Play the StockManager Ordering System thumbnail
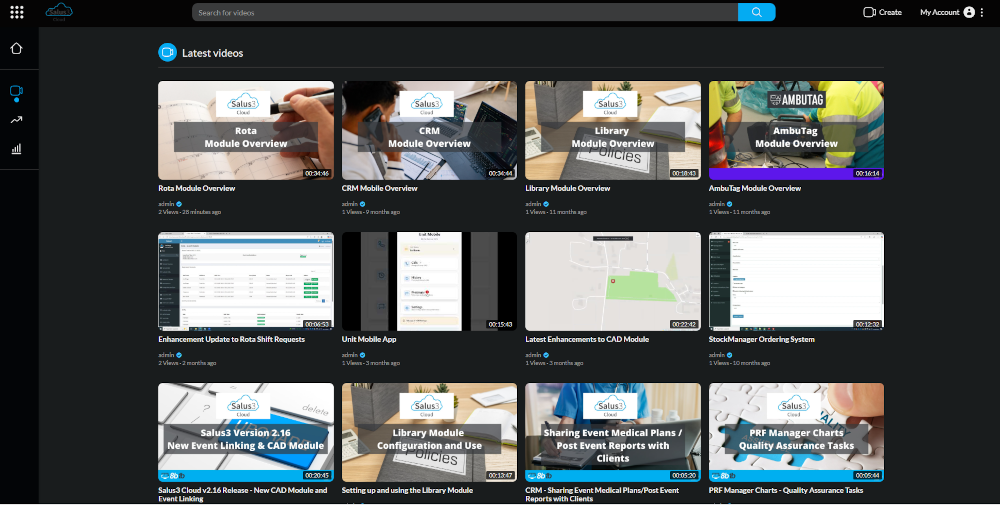 (x=797, y=281)
